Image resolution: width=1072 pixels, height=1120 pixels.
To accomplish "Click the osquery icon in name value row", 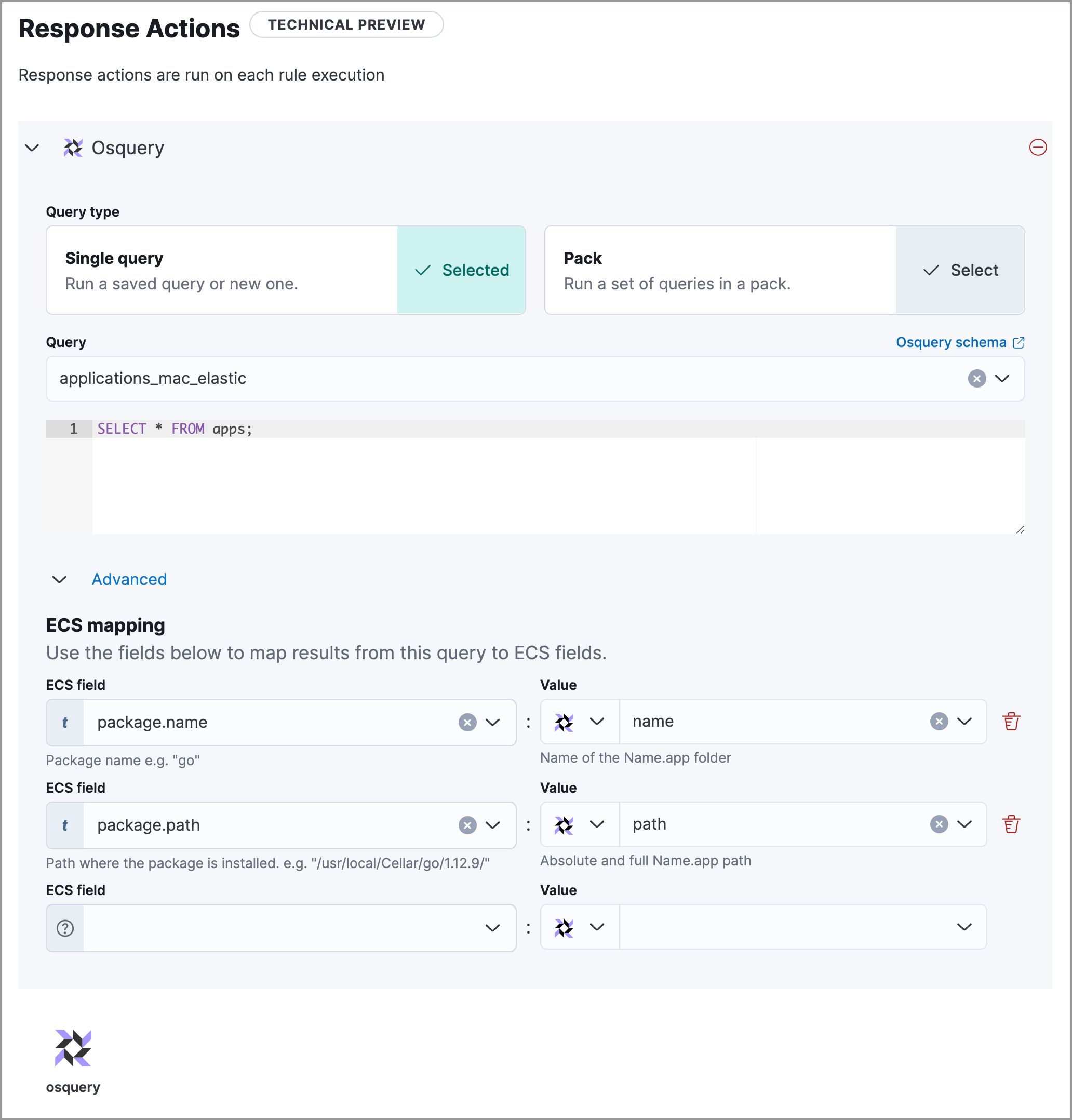I will click(x=564, y=722).
